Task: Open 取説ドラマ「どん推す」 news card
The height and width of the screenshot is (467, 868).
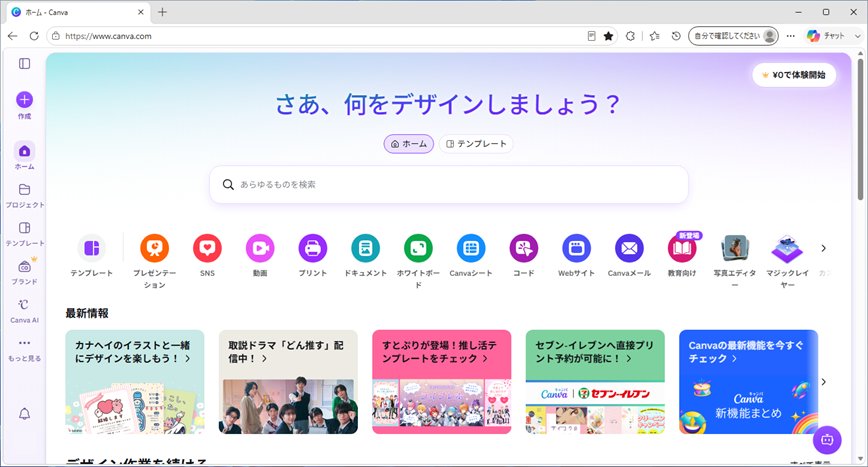Action: [288, 382]
